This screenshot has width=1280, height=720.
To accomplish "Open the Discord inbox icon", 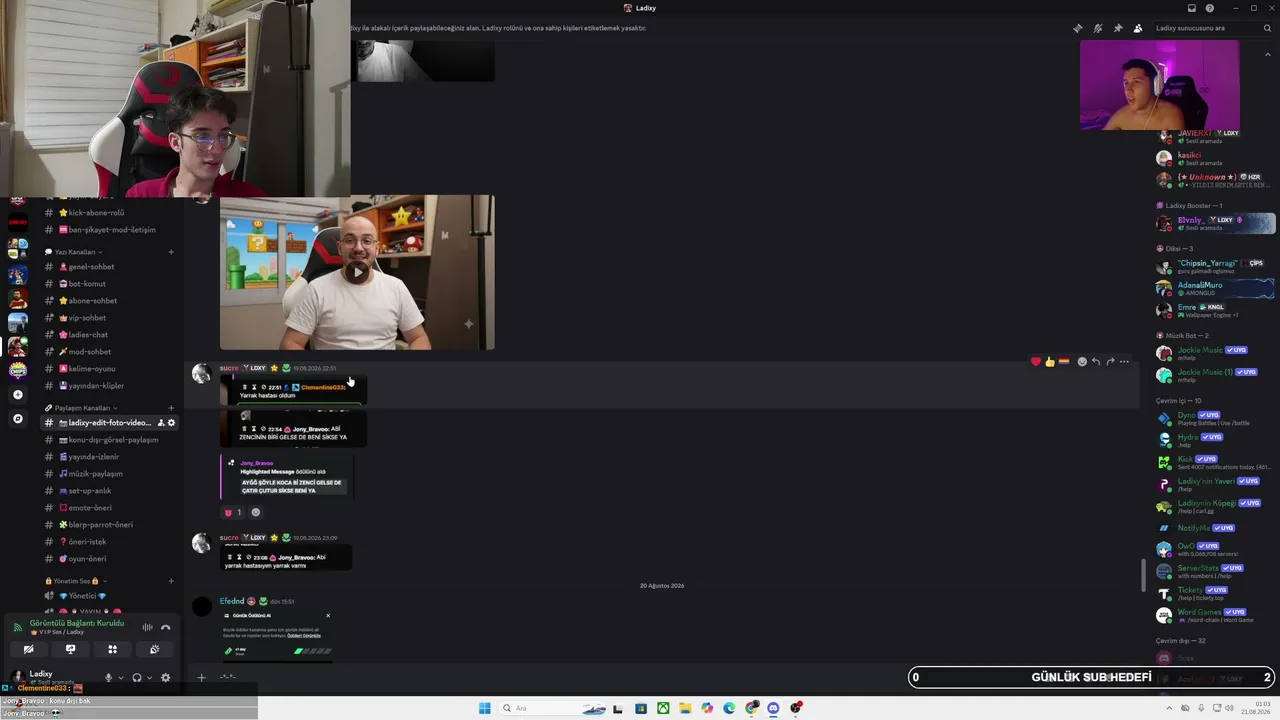I will [1192, 8].
